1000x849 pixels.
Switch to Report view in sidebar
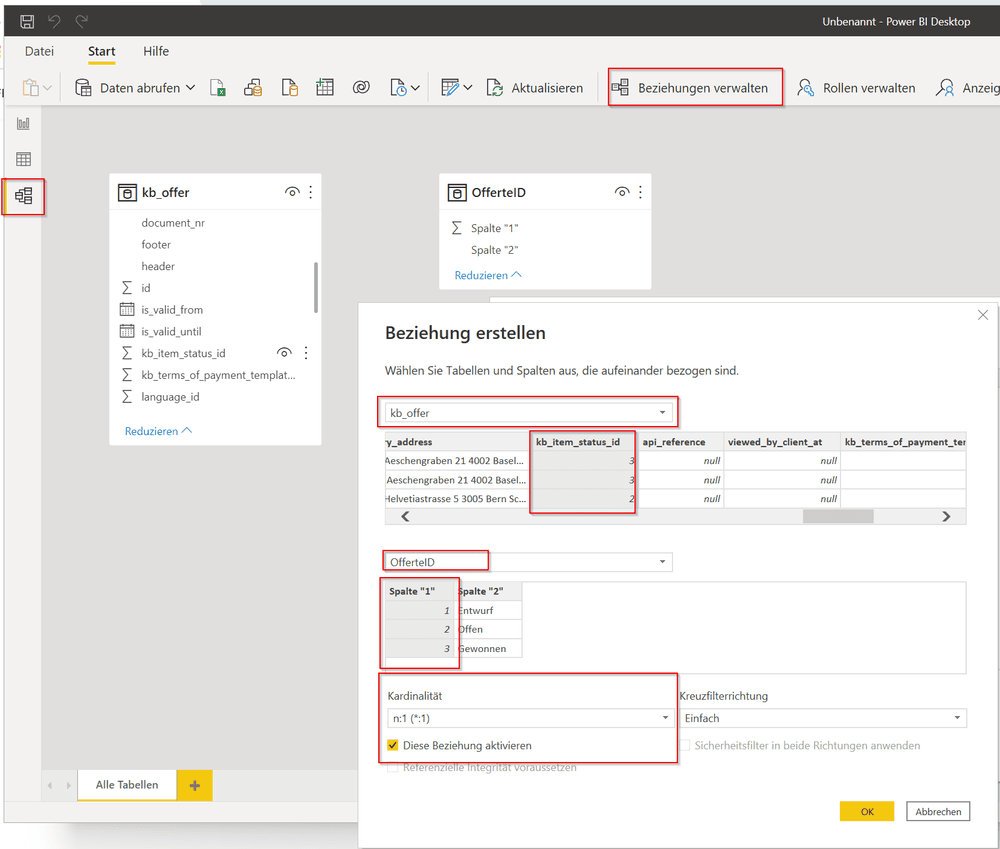coord(24,123)
